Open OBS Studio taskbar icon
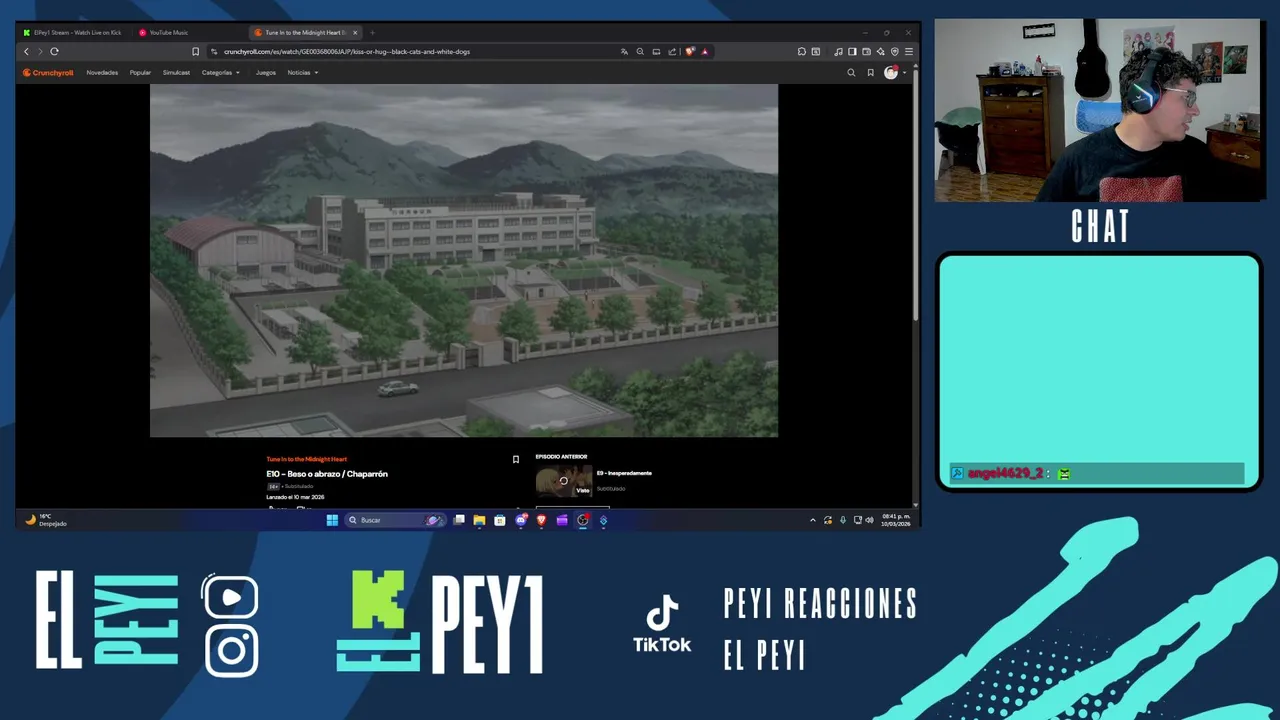 click(x=583, y=520)
